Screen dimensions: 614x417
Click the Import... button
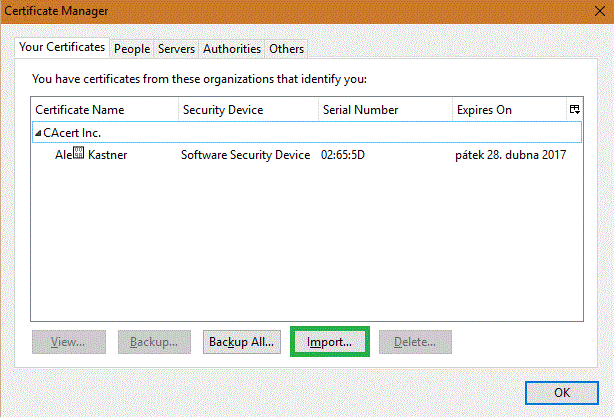click(329, 342)
